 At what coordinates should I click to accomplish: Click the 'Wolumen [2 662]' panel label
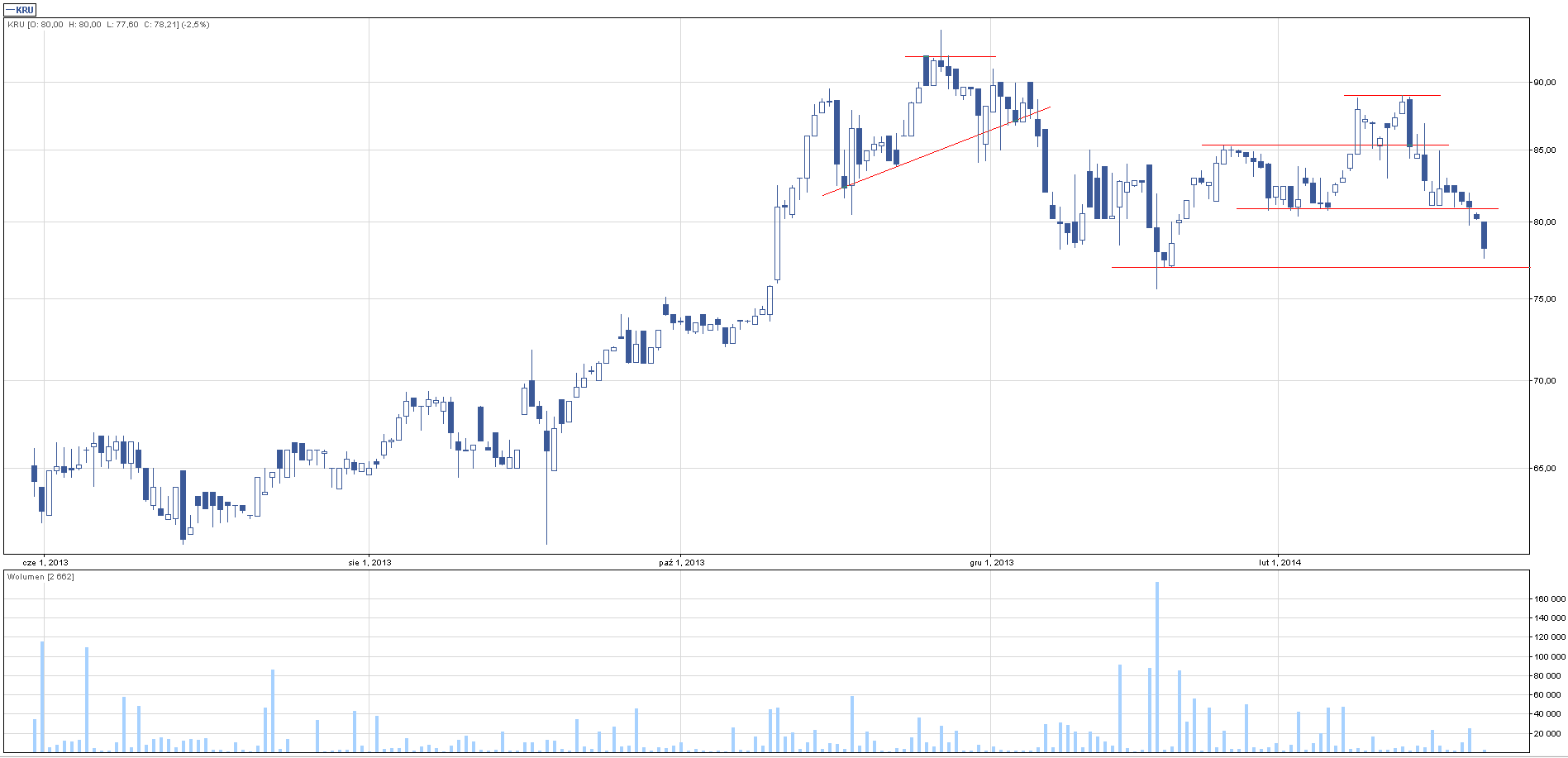pyautogui.click(x=41, y=577)
